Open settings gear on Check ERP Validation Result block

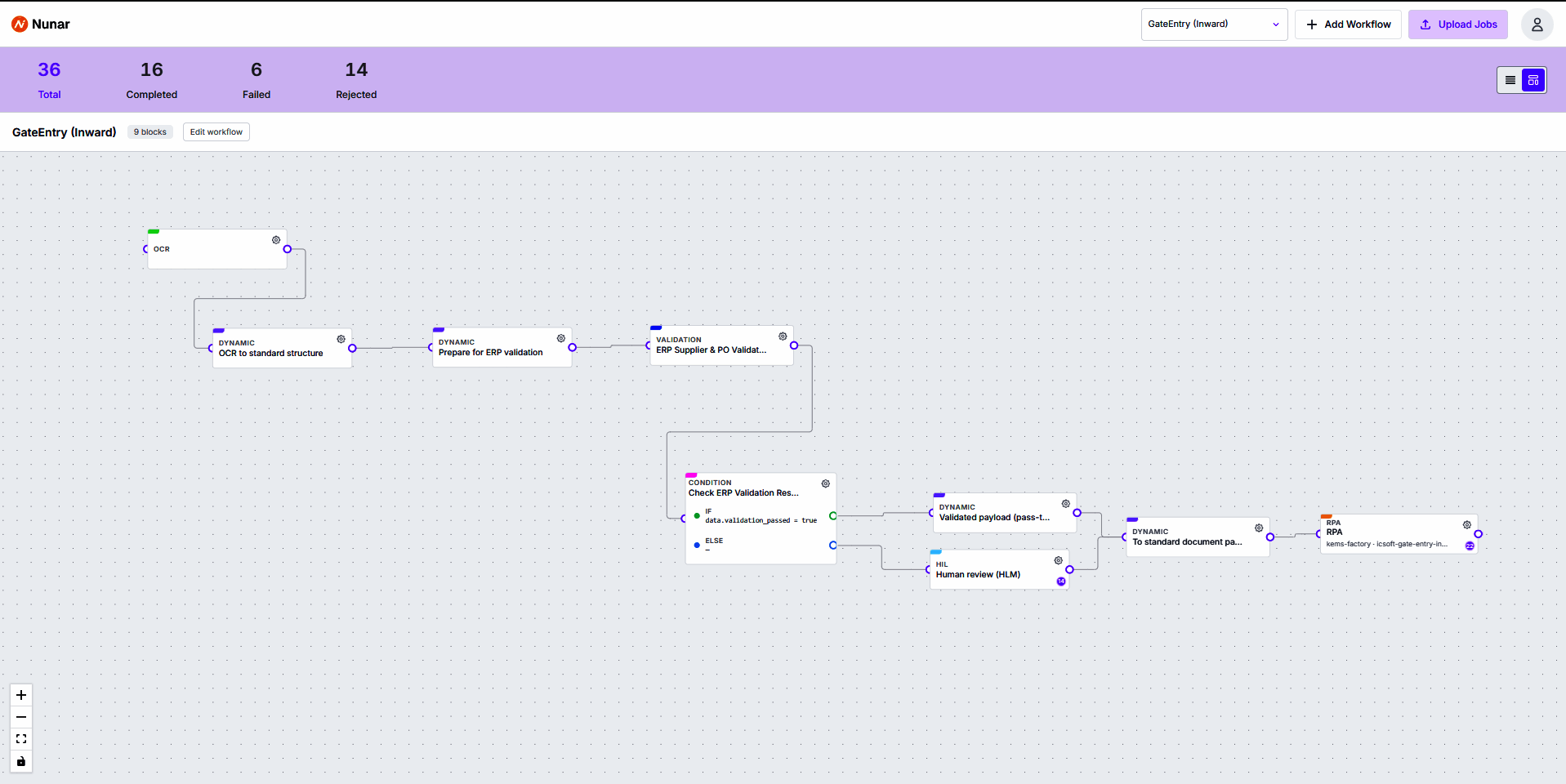(825, 483)
